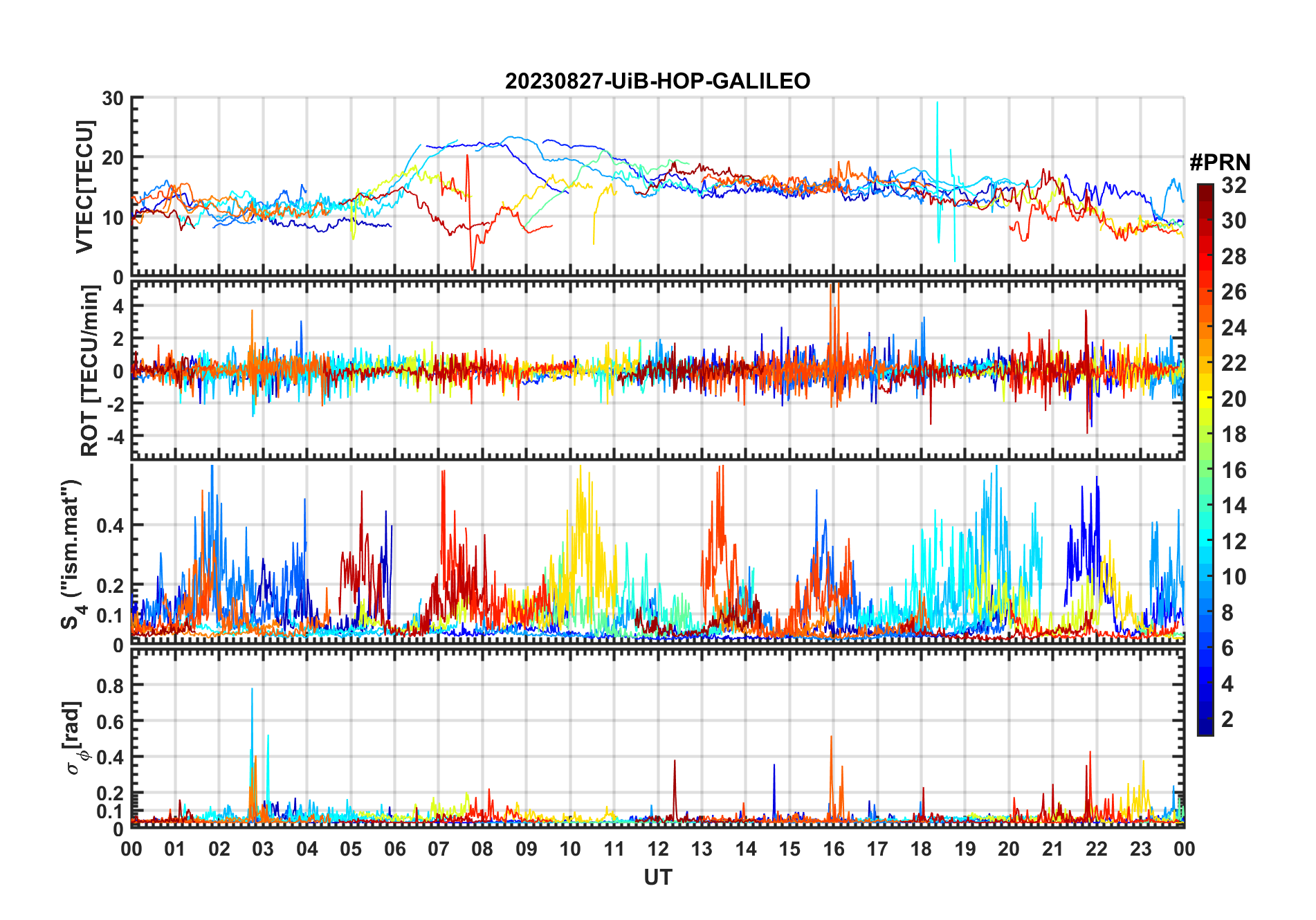Screen dimensions: 1316x920
Task: Click the S4 ("ism.mat") y-axis label
Action: 73,554
